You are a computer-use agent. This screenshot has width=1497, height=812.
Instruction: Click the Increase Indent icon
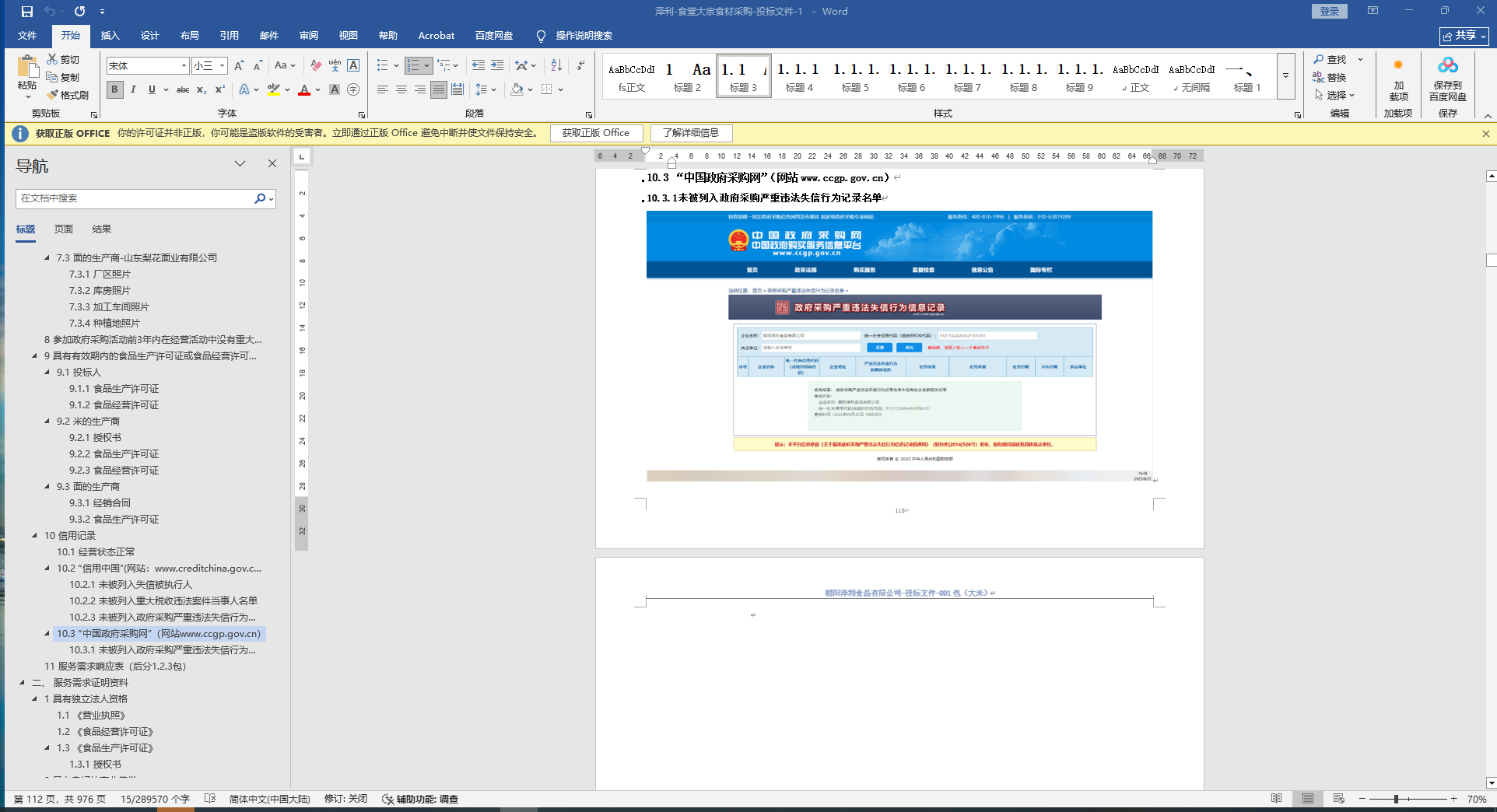pos(496,65)
